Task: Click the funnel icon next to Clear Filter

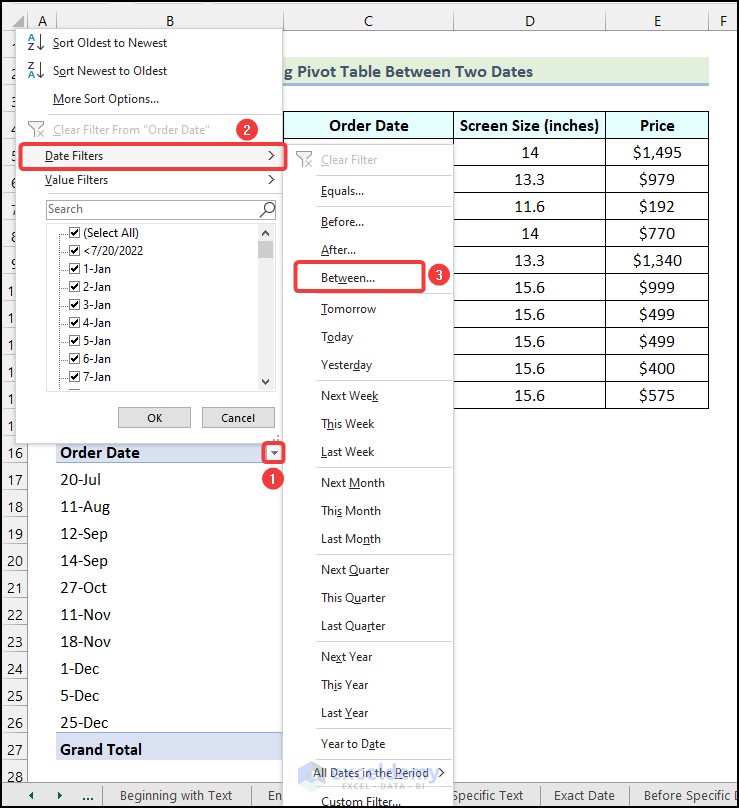Action: [x=304, y=159]
